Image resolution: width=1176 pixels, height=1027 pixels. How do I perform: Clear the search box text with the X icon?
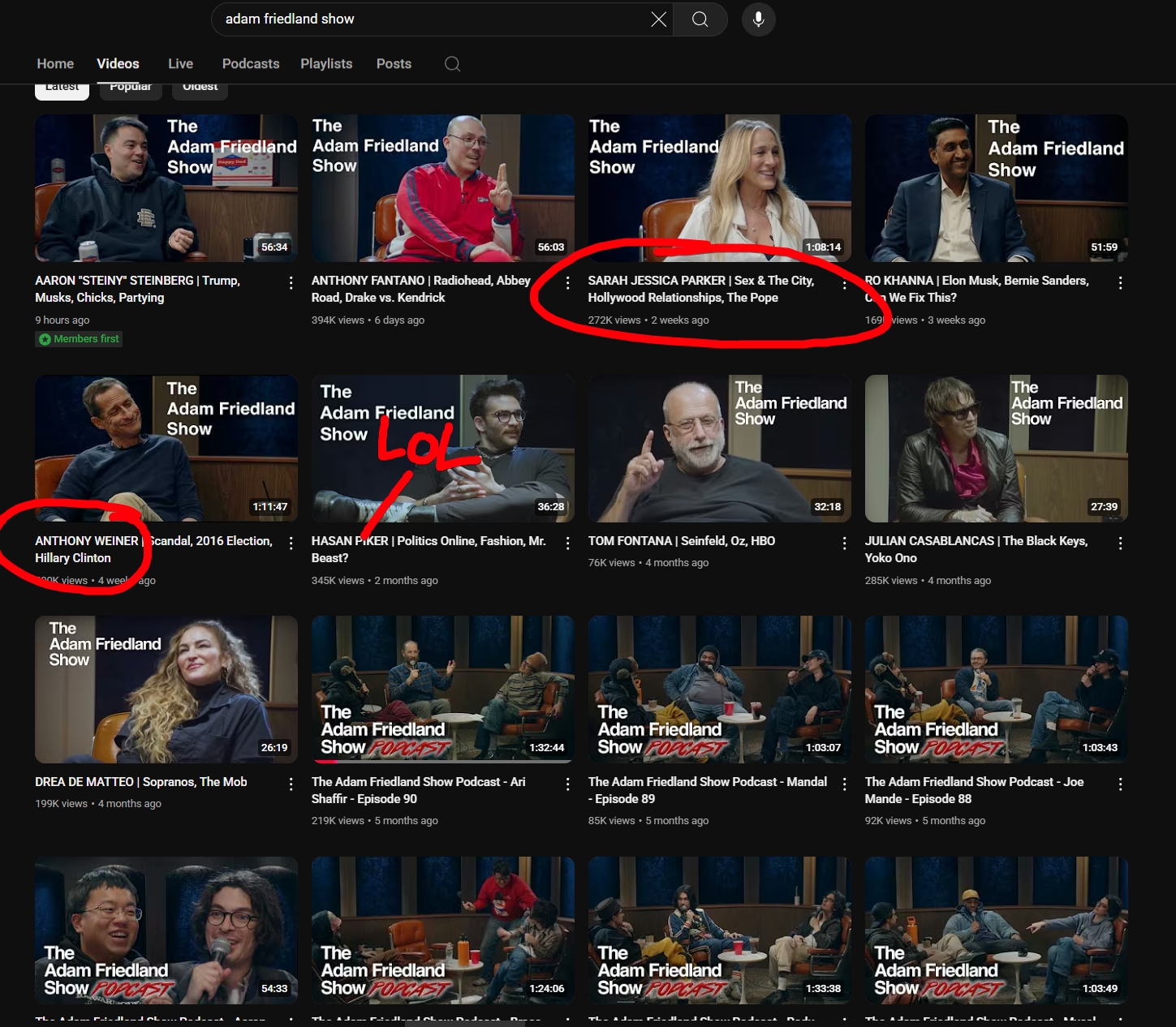[659, 19]
